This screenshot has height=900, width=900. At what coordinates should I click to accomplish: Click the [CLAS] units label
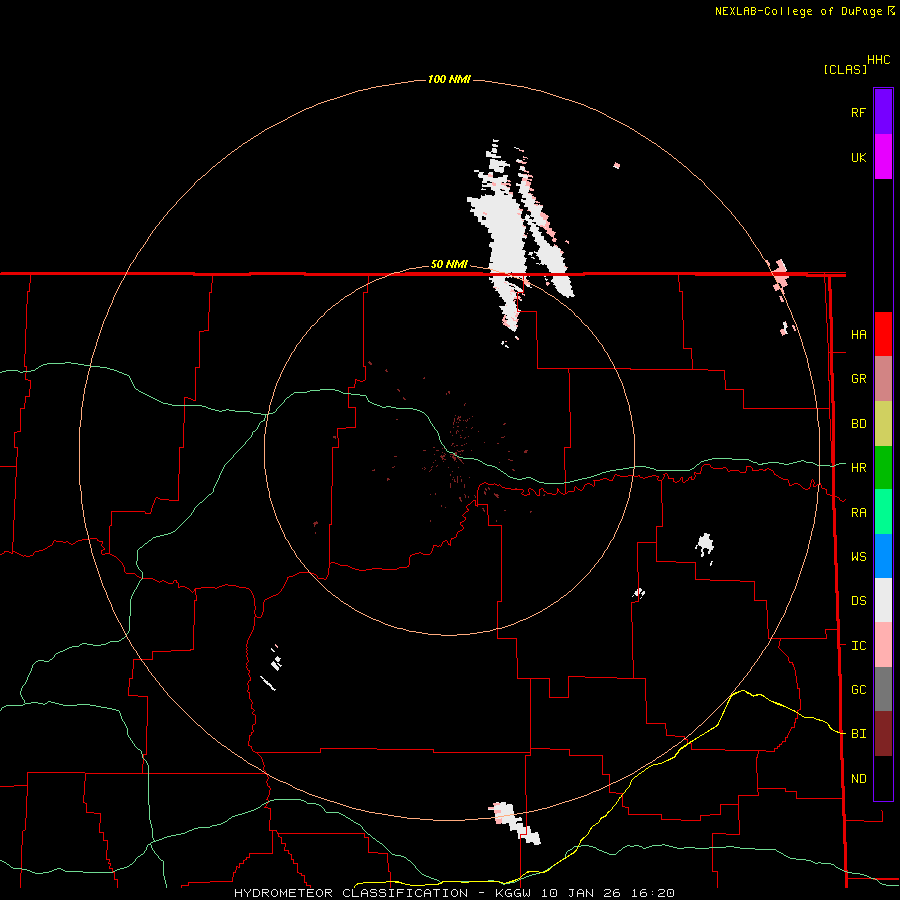[x=845, y=69]
